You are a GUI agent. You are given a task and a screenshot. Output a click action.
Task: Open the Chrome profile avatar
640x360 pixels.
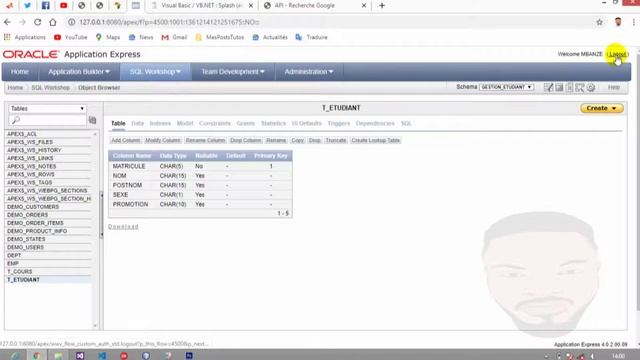[x=618, y=22]
